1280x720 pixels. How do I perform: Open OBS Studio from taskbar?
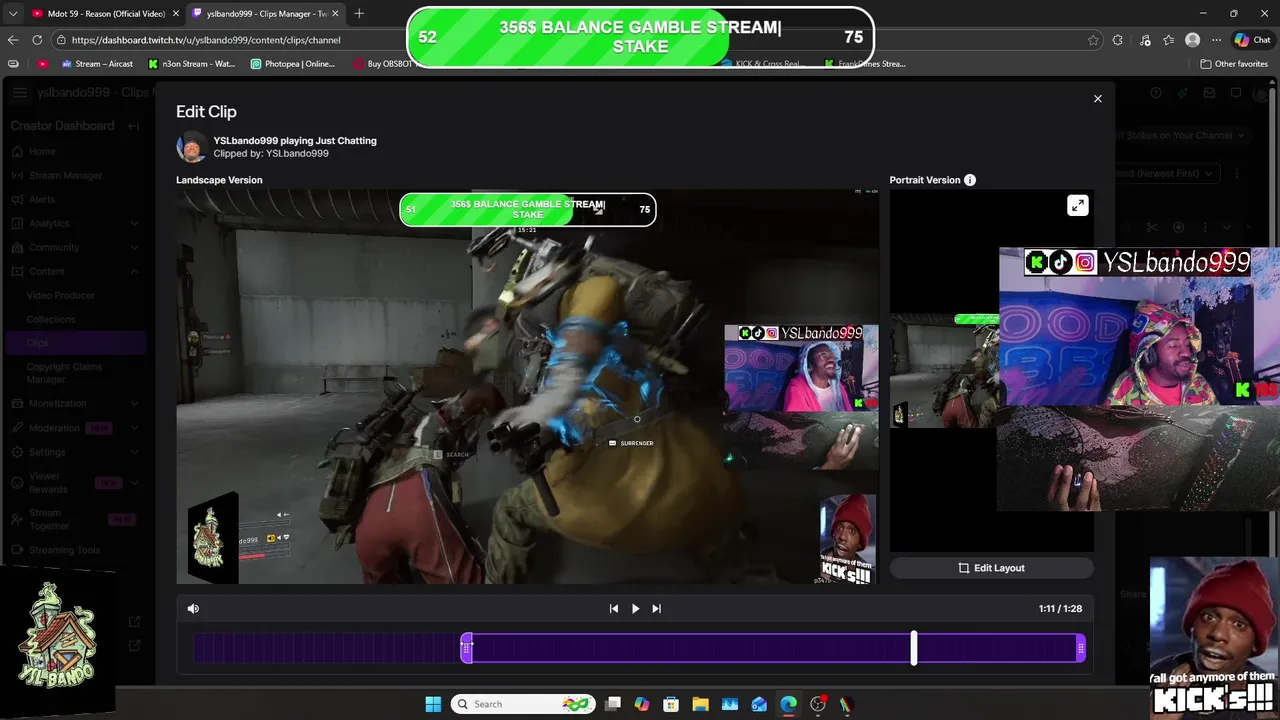[x=818, y=704]
